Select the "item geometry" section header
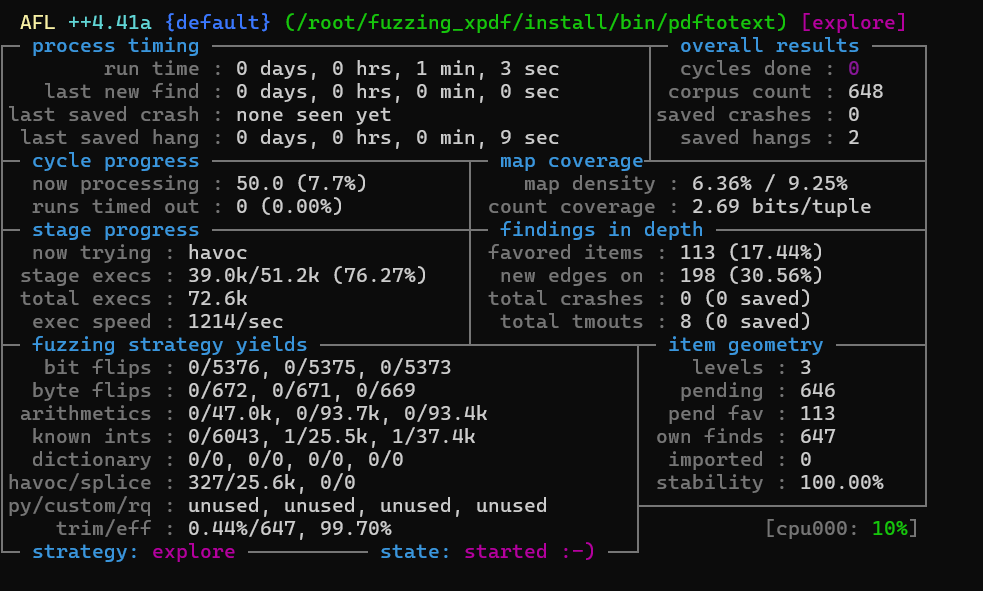The image size is (983, 591). (745, 345)
